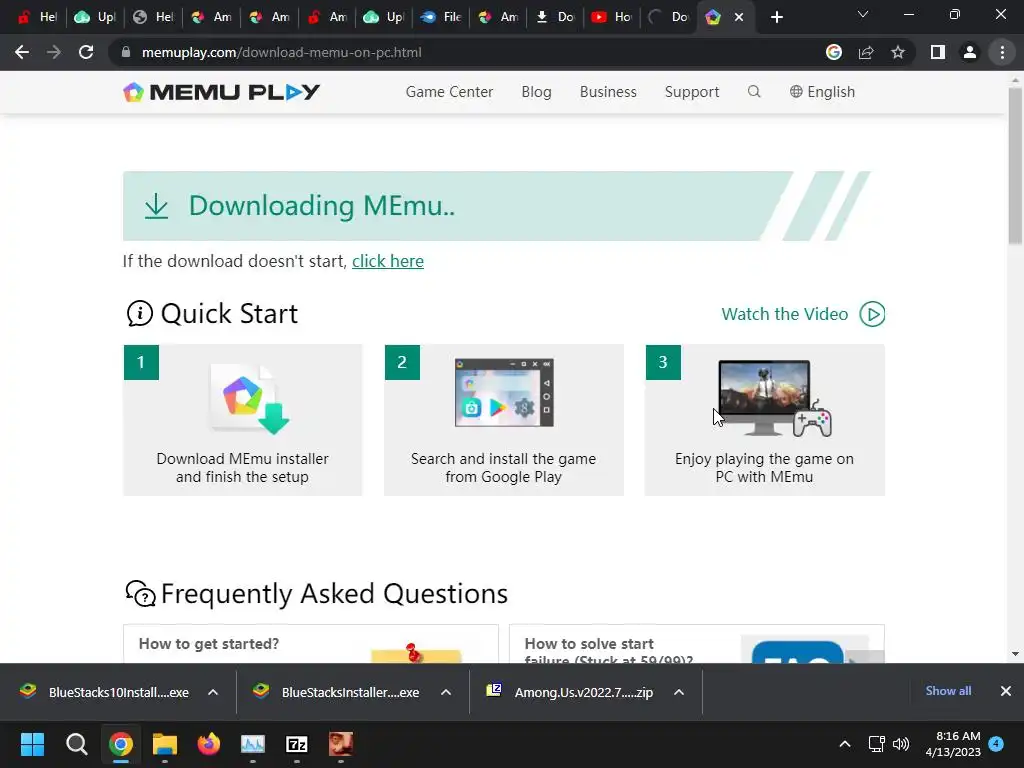Reload the current page
This screenshot has width=1024, height=768.
(86, 52)
